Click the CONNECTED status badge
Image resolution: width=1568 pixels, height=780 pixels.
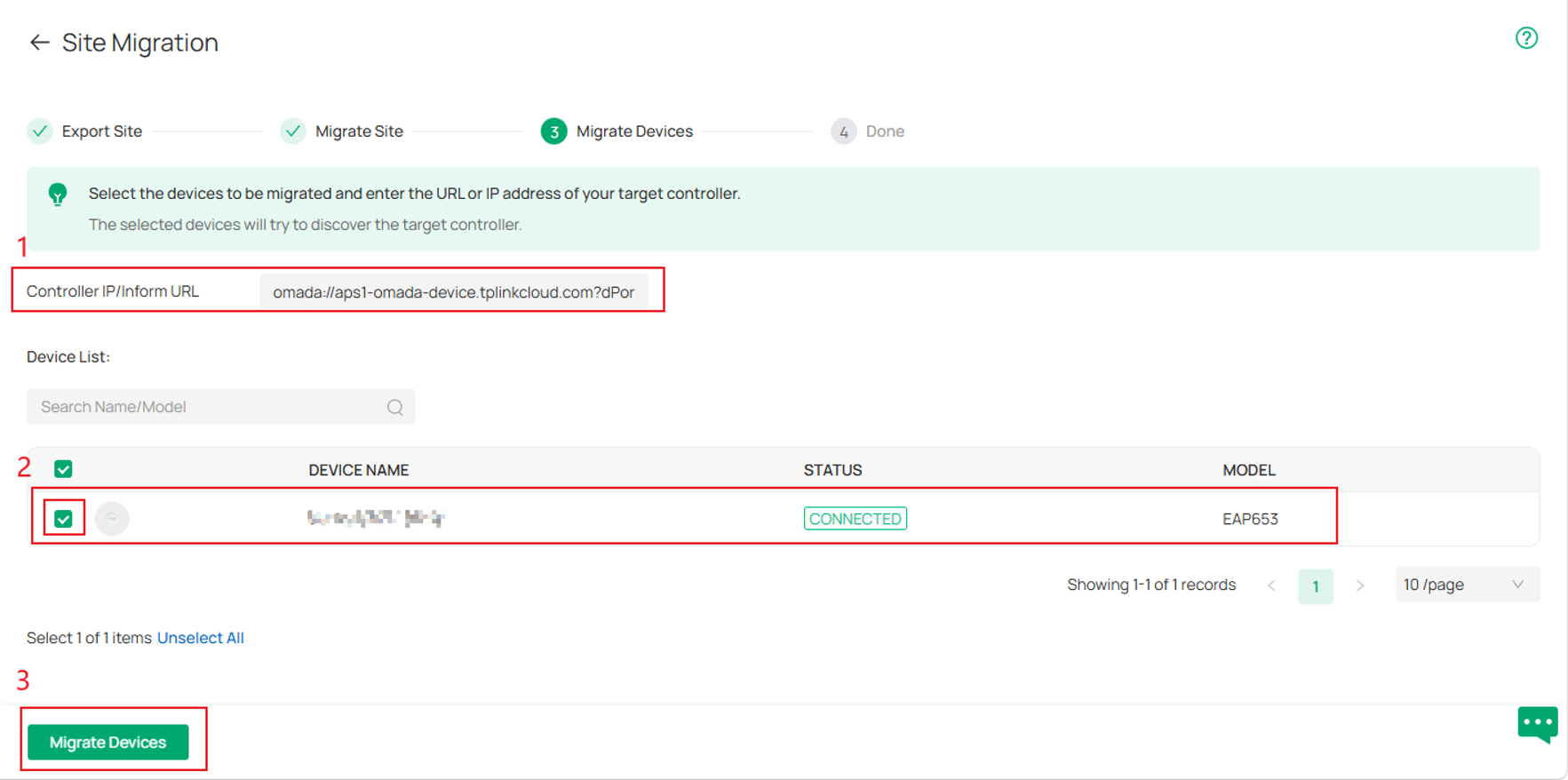click(856, 519)
